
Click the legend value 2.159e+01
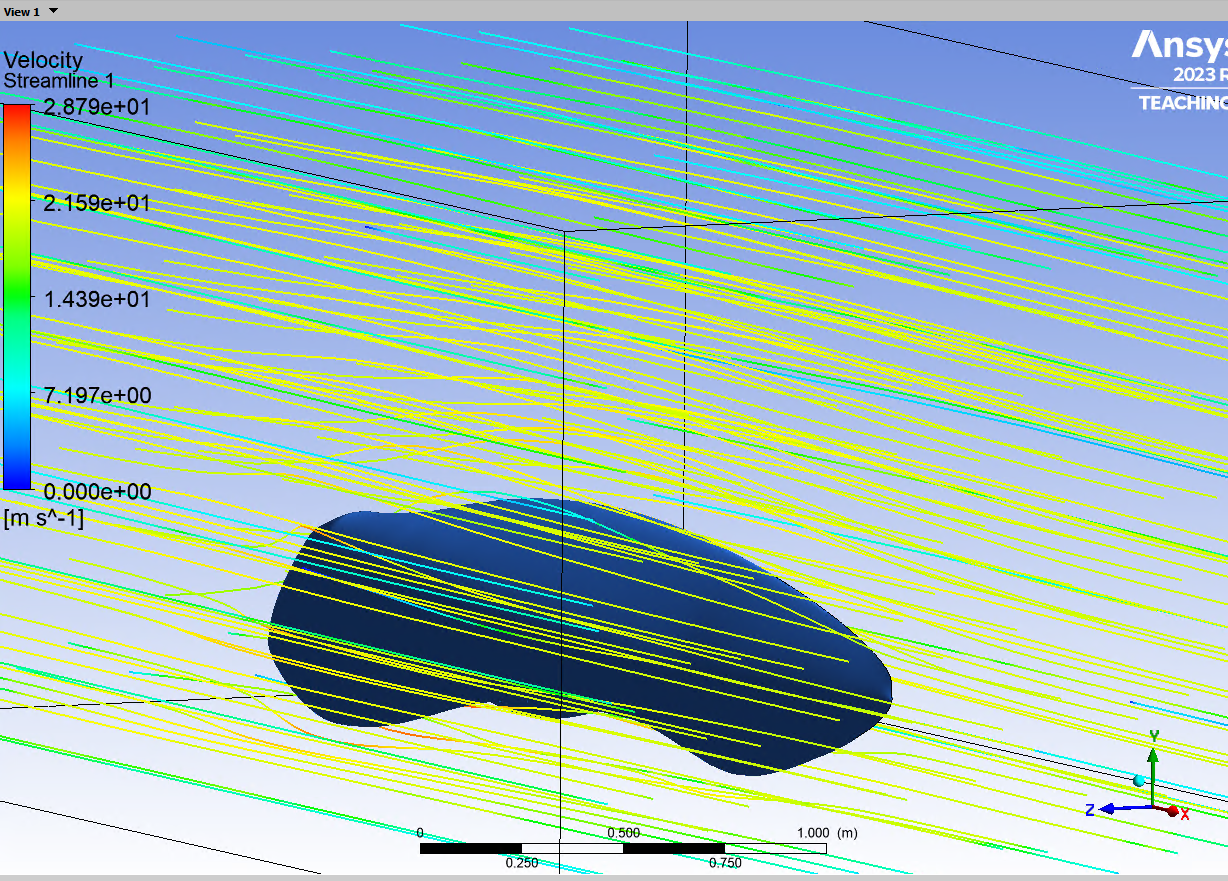97,203
